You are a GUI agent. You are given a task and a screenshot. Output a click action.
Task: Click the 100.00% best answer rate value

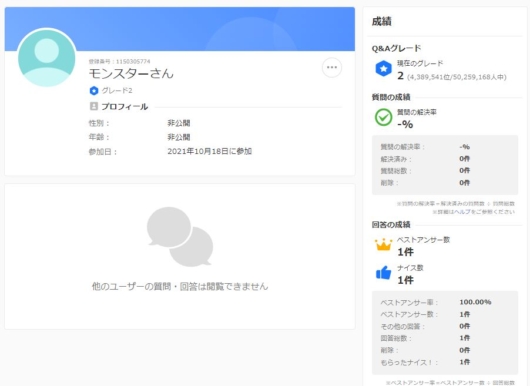click(x=475, y=302)
